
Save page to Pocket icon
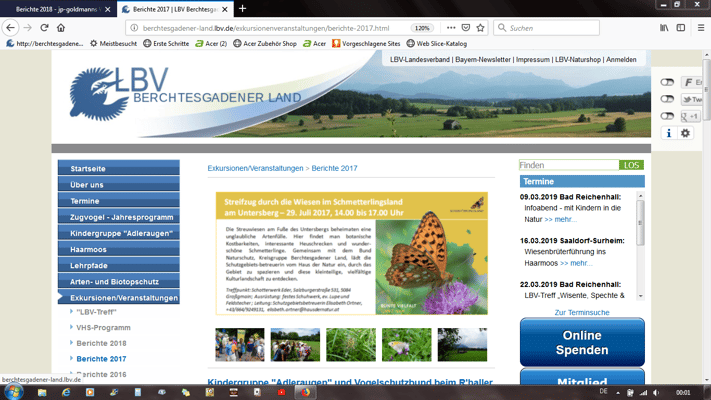click(x=466, y=28)
